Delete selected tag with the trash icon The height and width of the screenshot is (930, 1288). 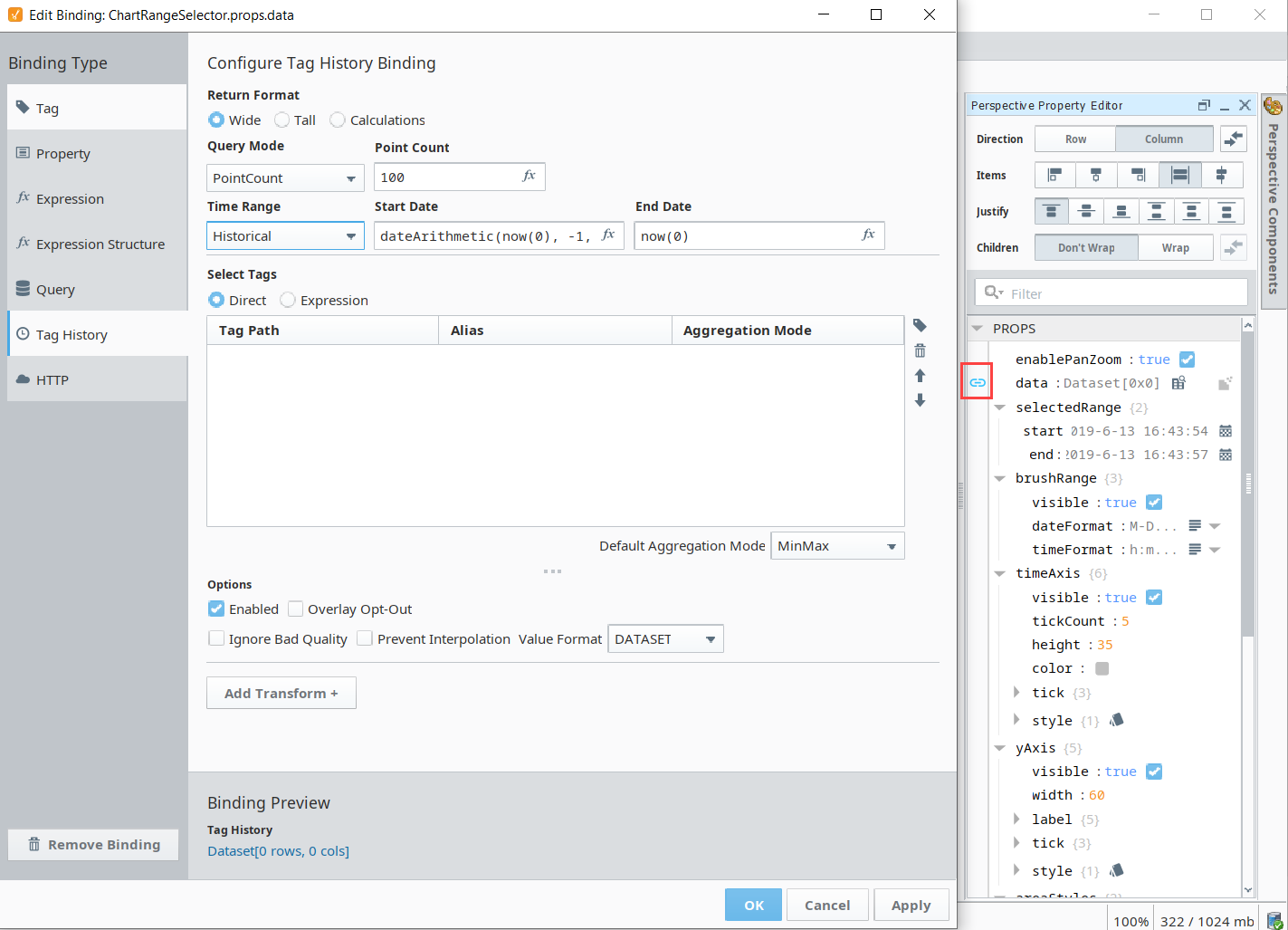(920, 350)
